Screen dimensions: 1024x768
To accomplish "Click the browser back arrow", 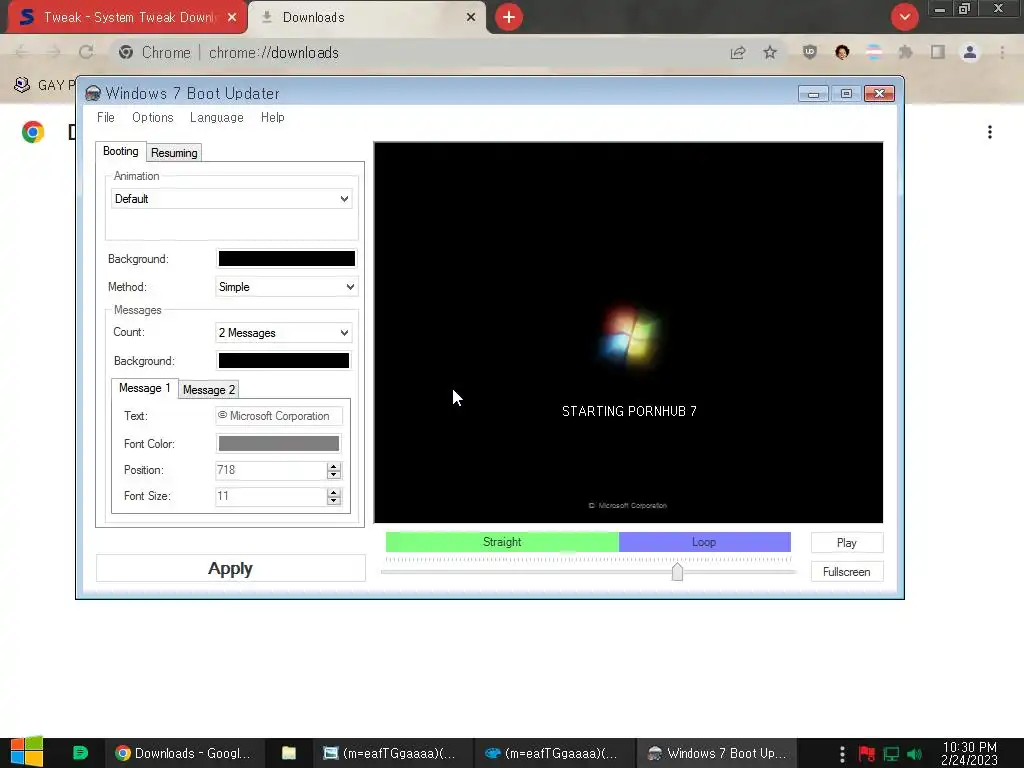I will pos(22,52).
